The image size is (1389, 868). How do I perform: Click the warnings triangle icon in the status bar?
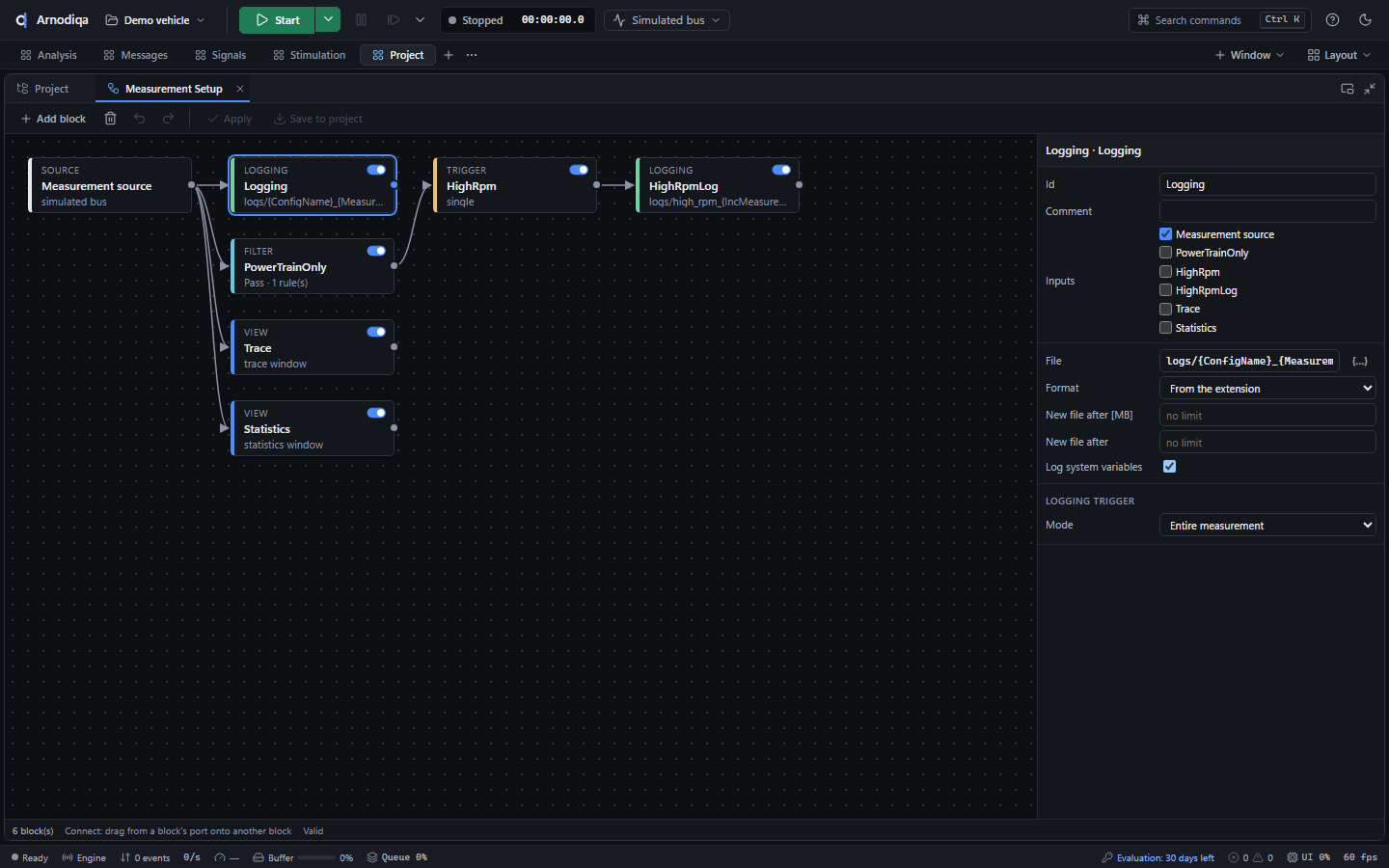click(1258, 857)
